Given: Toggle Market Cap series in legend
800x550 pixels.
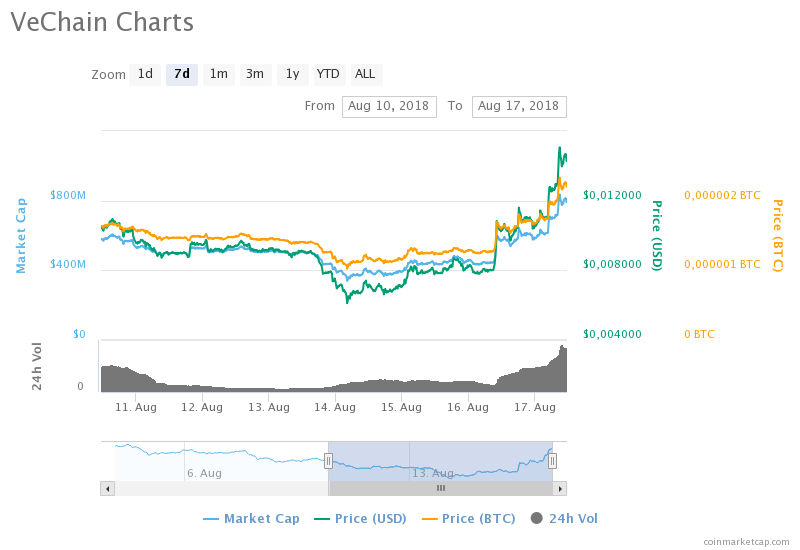Looking at the screenshot, I should tap(251, 519).
